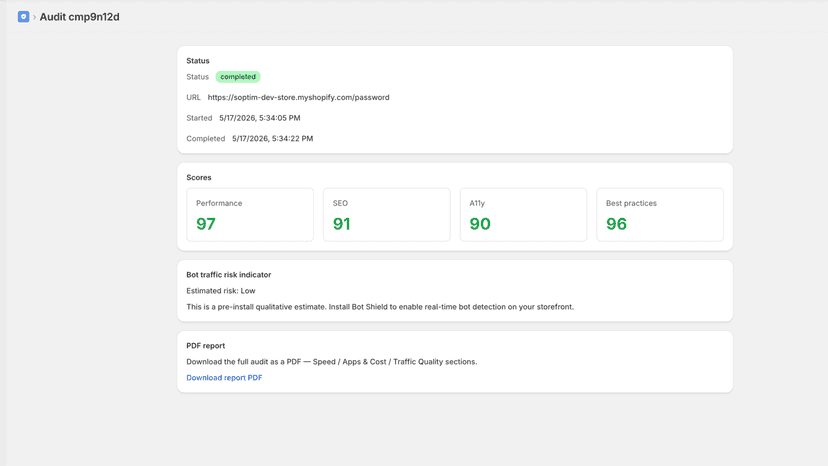Click the blue shield app icon in breadcrumb
The image size is (828, 466).
point(23,17)
